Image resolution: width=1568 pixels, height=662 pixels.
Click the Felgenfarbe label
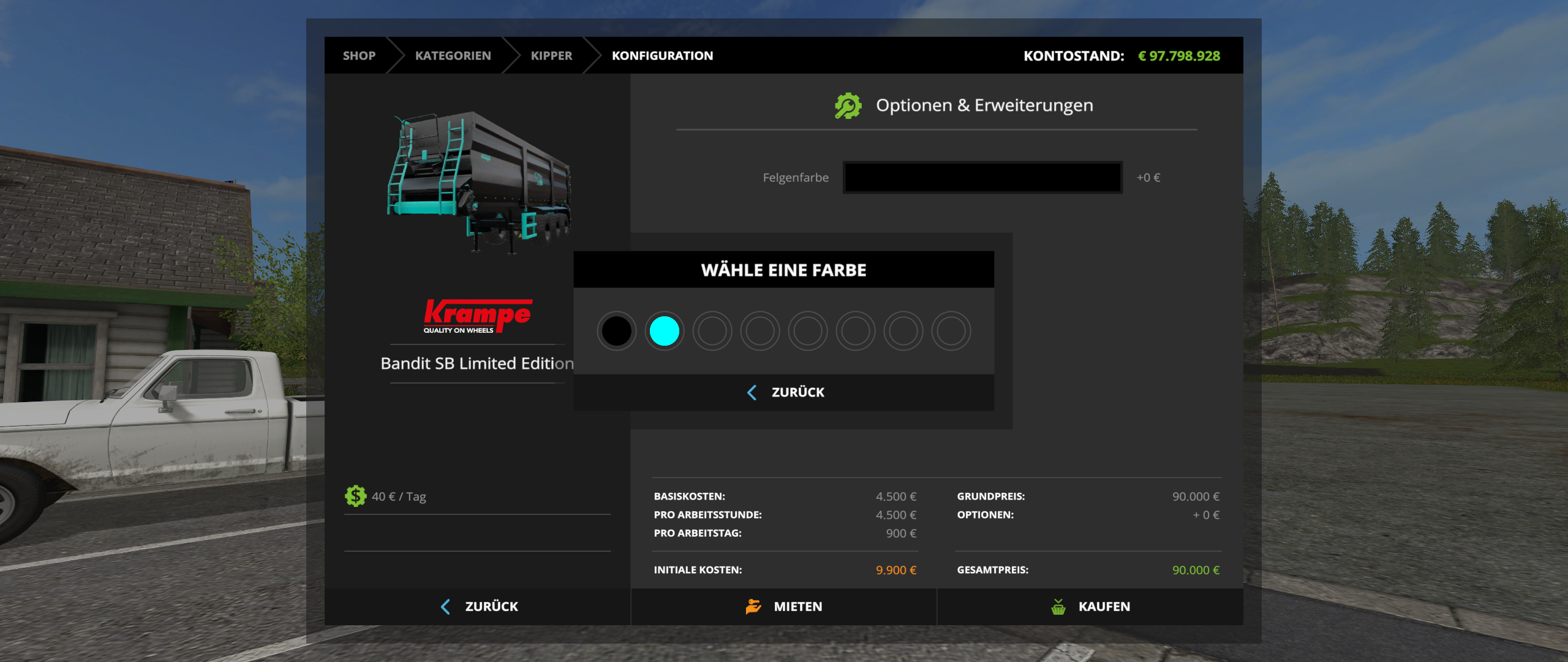(x=796, y=178)
